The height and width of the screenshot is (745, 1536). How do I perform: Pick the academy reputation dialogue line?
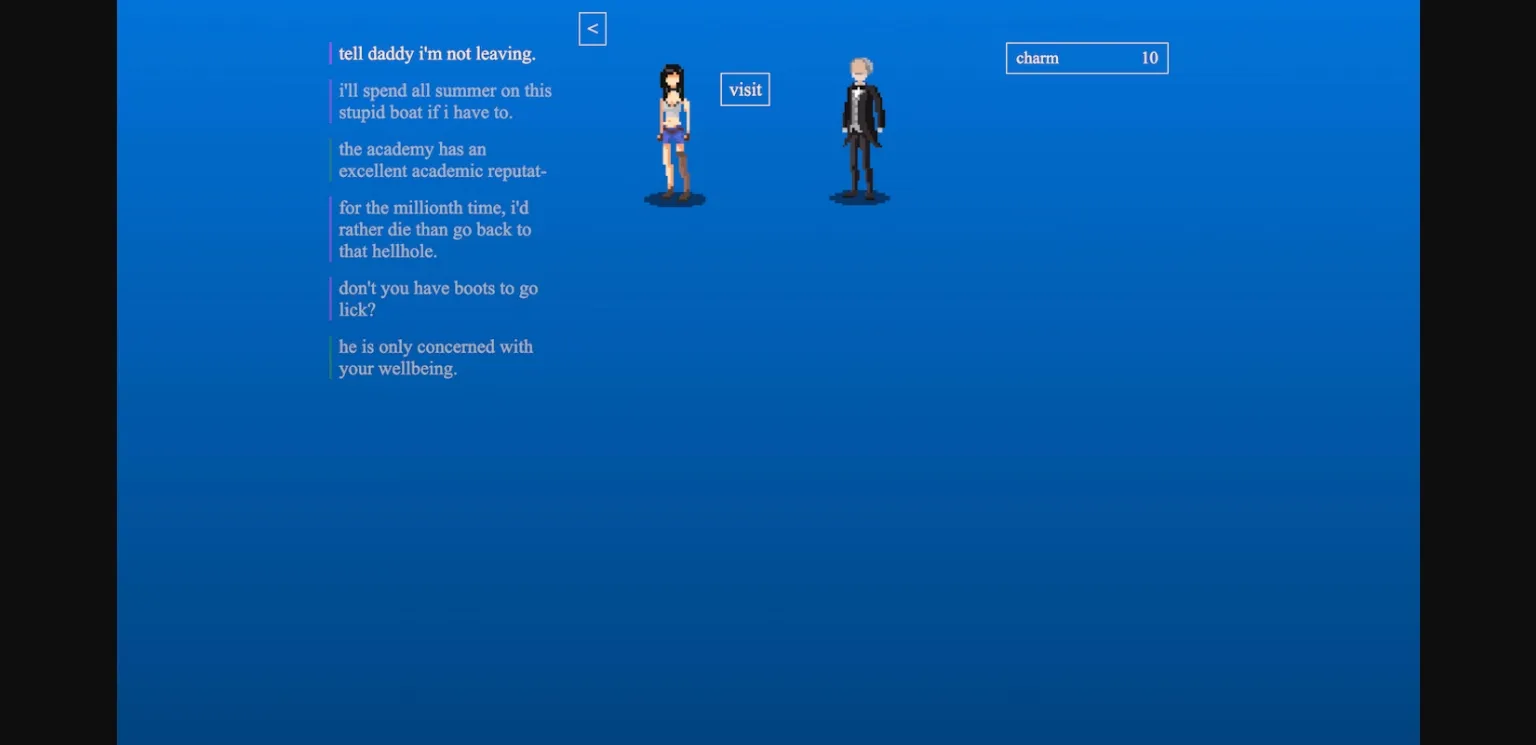click(442, 160)
